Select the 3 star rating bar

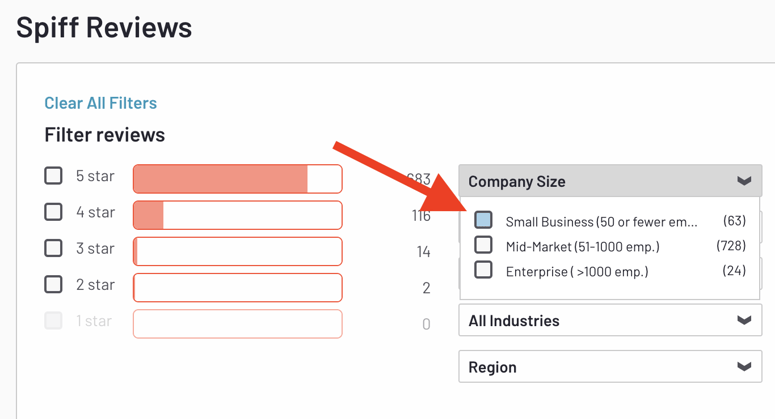tap(238, 251)
